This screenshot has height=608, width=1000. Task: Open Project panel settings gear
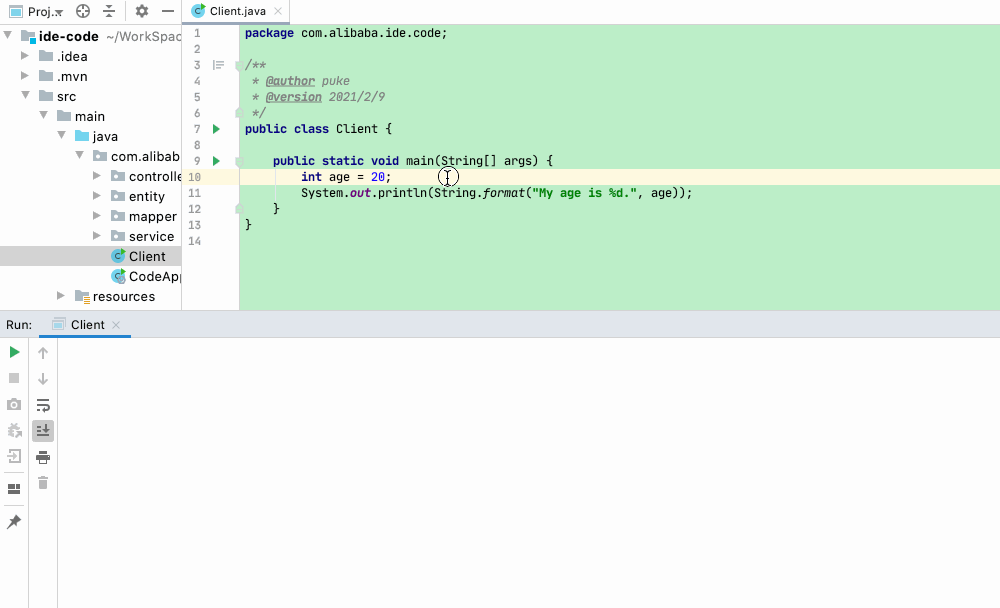coord(142,11)
